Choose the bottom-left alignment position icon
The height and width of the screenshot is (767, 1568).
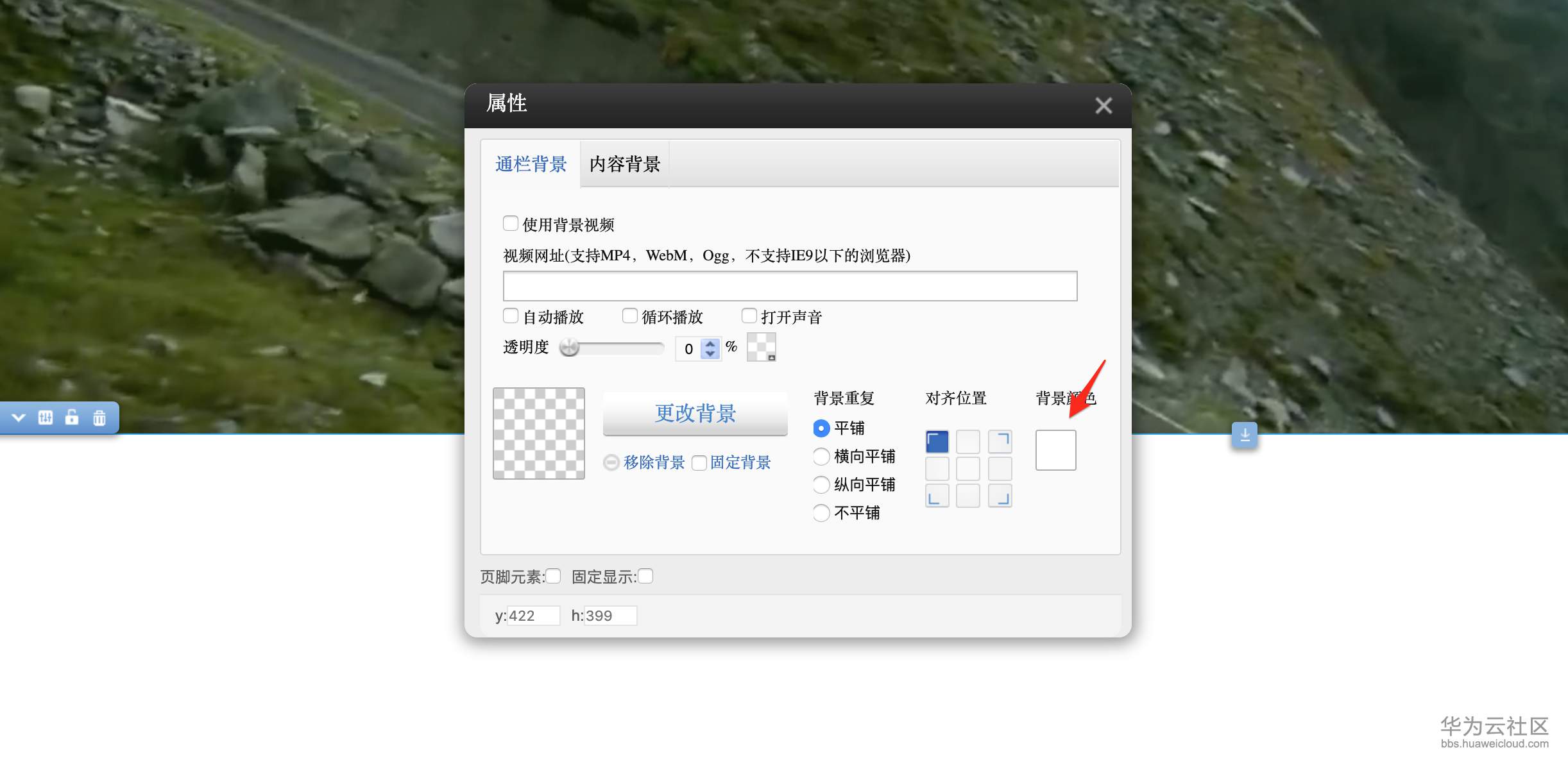937,495
